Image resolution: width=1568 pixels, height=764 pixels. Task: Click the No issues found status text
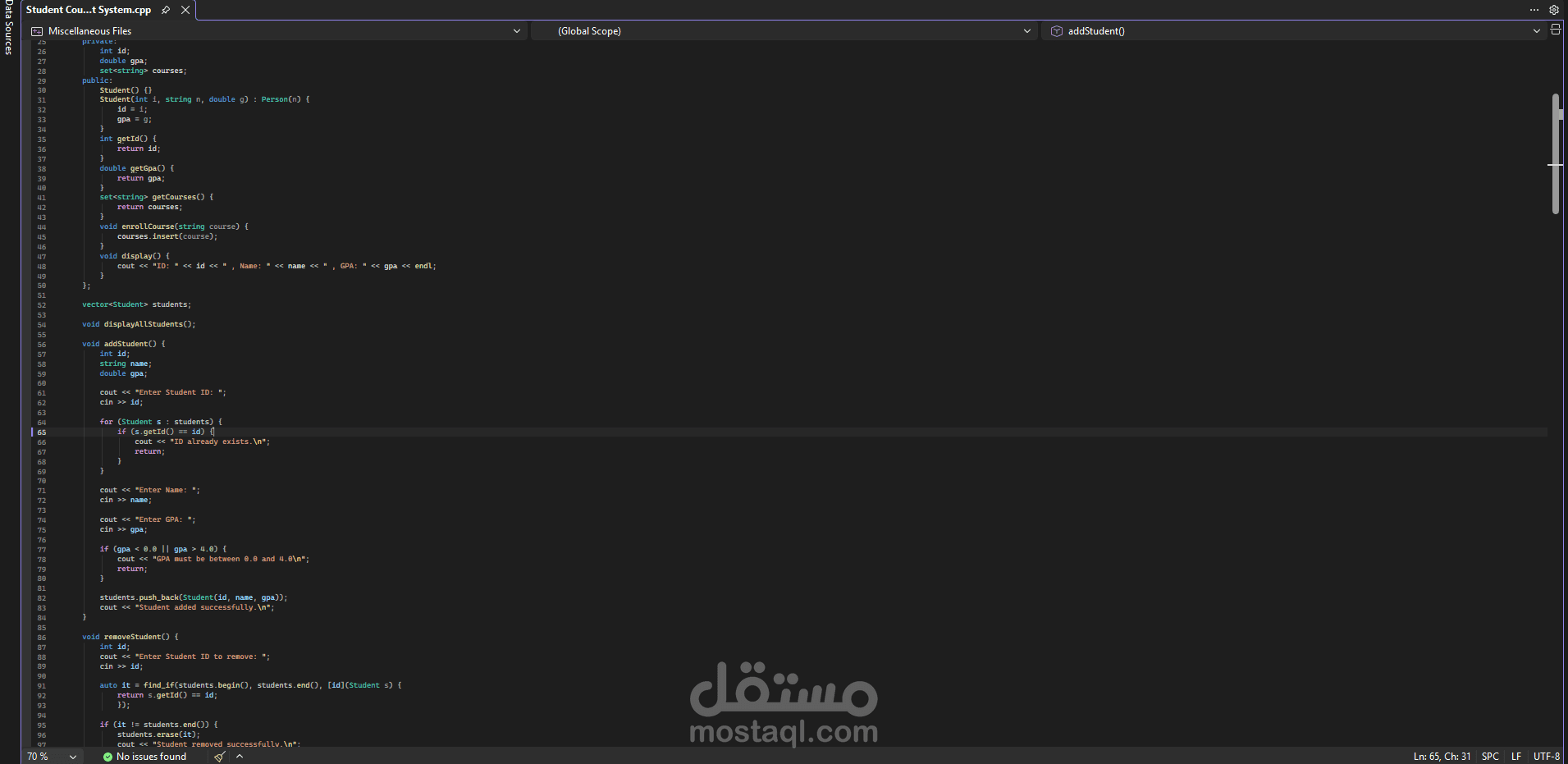pos(151,757)
